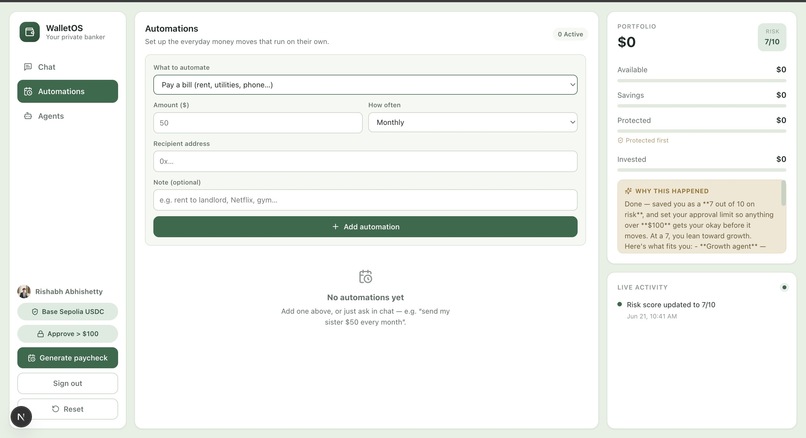Click the Why This Happened sparkle icon

(628, 191)
